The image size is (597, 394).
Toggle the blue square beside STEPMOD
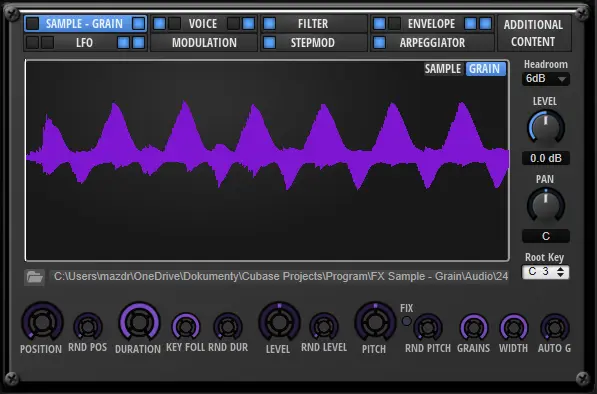click(x=270, y=43)
